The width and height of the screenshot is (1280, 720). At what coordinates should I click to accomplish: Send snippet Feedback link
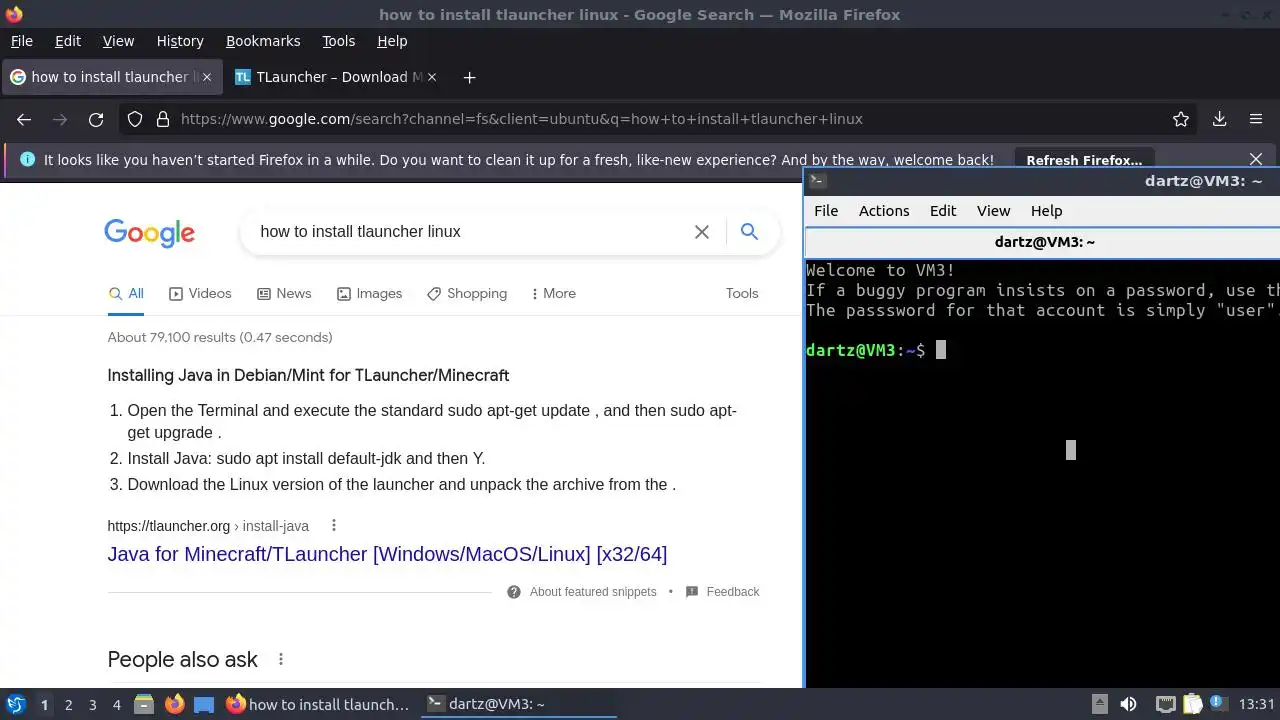coord(733,592)
